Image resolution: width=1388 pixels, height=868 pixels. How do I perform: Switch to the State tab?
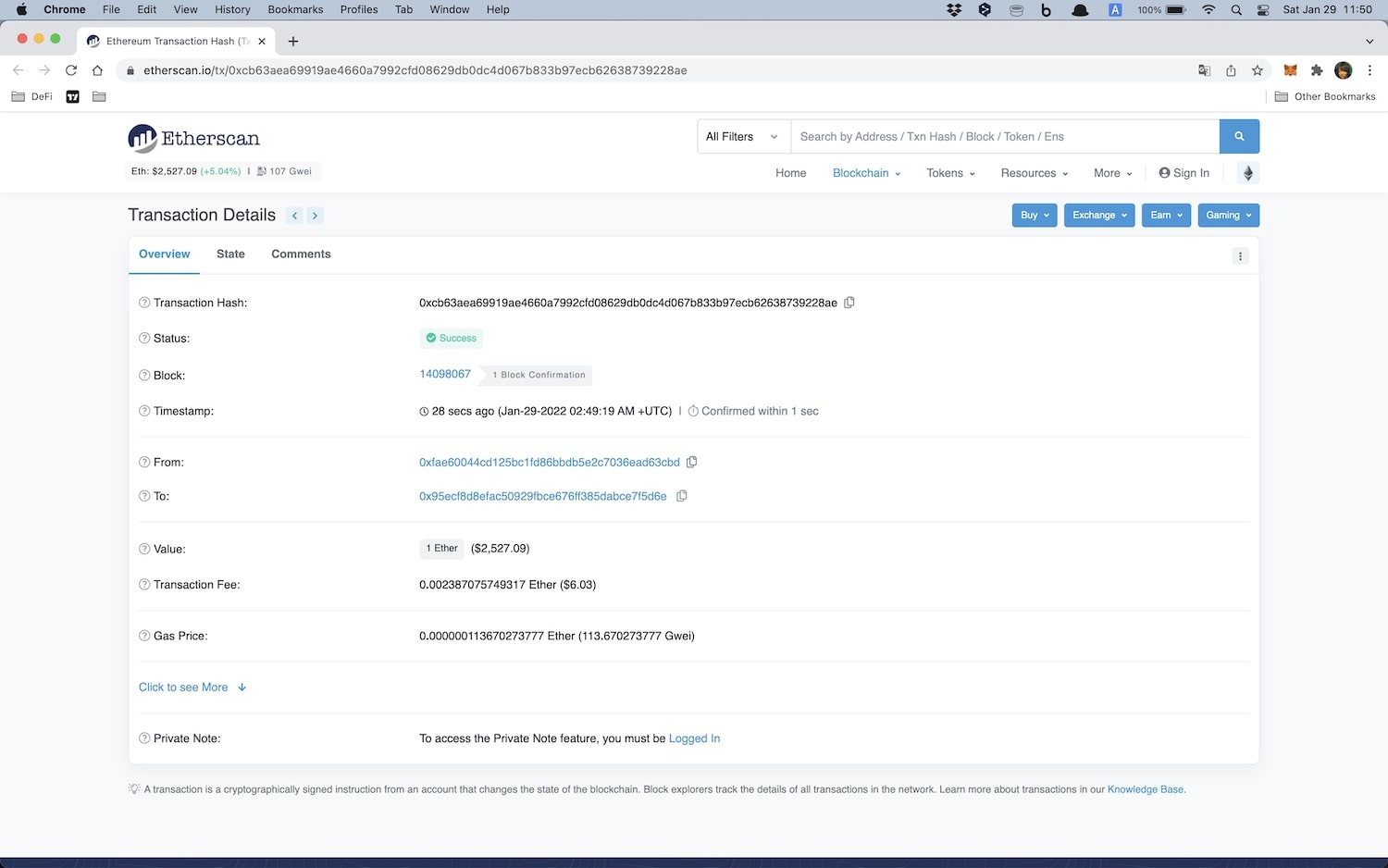point(230,254)
